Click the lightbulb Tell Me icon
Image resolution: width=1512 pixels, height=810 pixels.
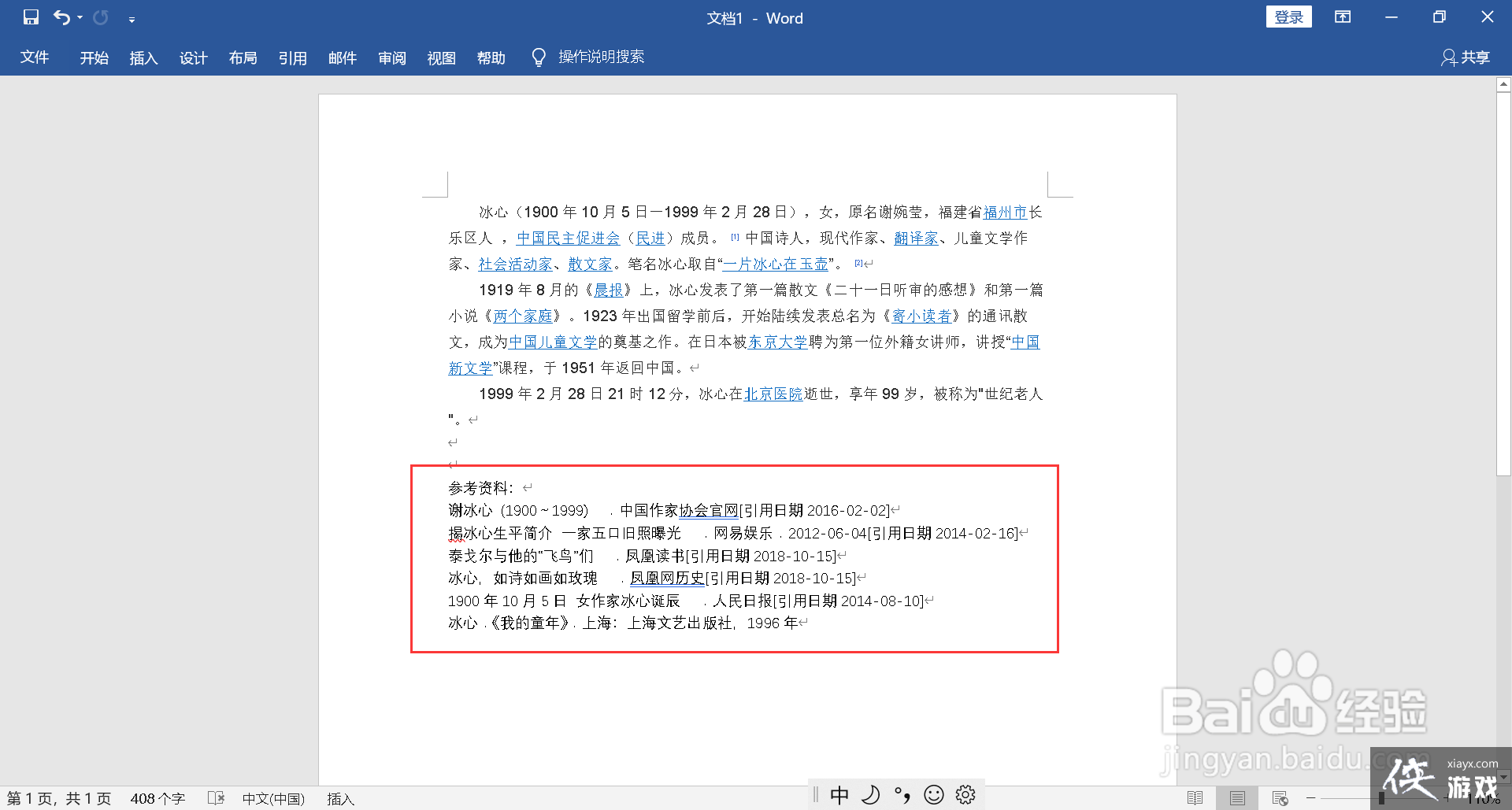point(539,57)
